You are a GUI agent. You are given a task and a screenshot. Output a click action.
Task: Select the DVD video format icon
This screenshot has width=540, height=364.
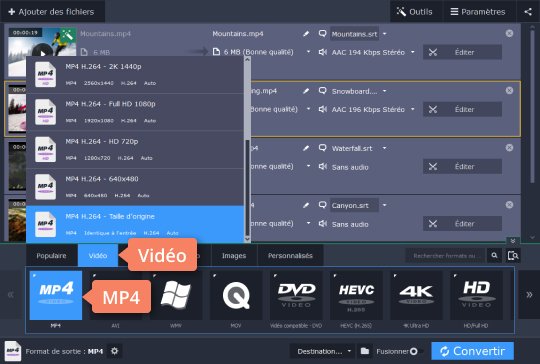(296, 295)
